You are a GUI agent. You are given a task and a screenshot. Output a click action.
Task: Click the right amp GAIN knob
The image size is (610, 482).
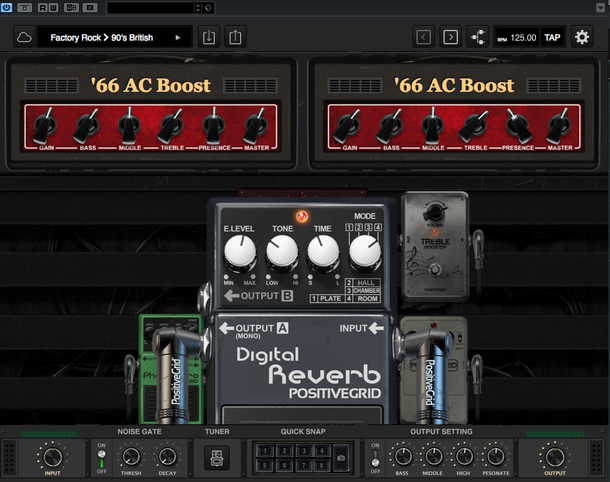(x=347, y=126)
